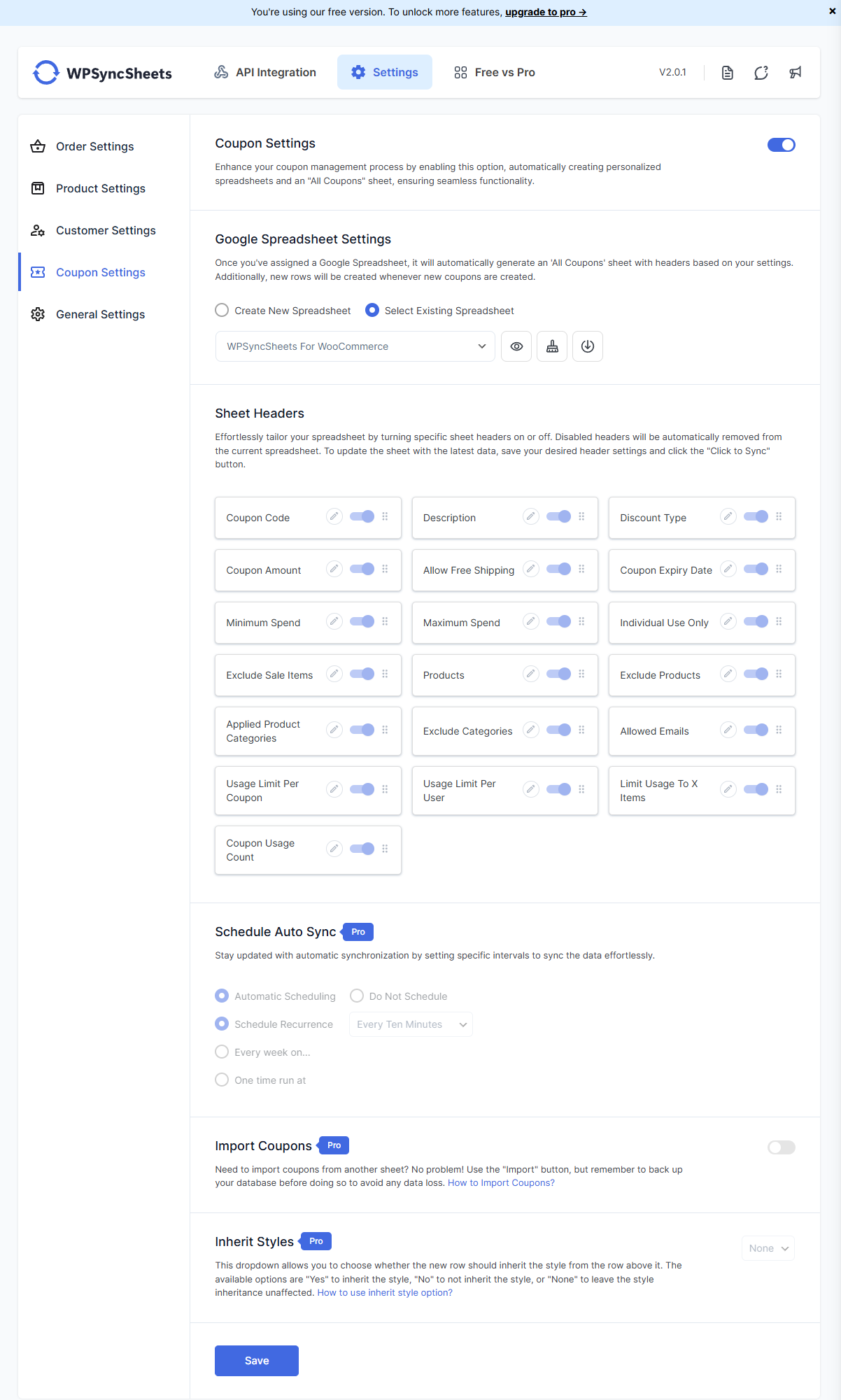
Task: Select the Schedule Recurrence radio option
Action: tap(222, 1024)
